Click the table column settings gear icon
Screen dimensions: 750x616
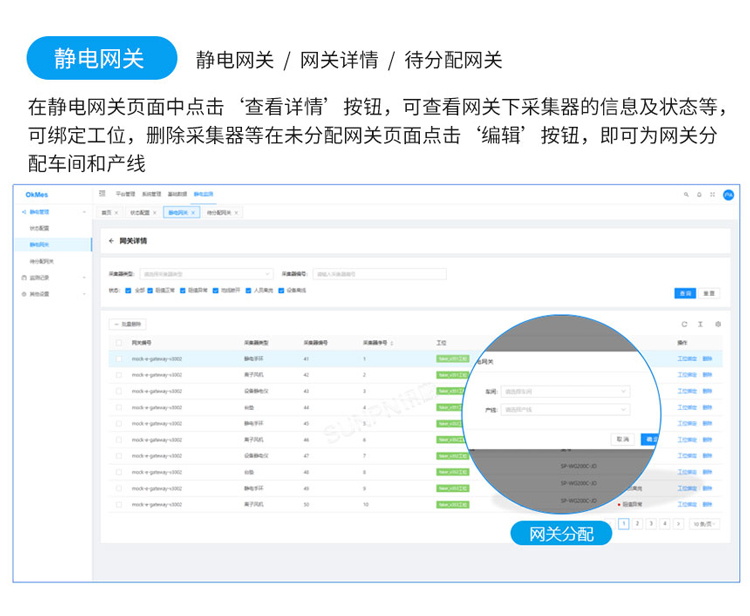point(717,324)
